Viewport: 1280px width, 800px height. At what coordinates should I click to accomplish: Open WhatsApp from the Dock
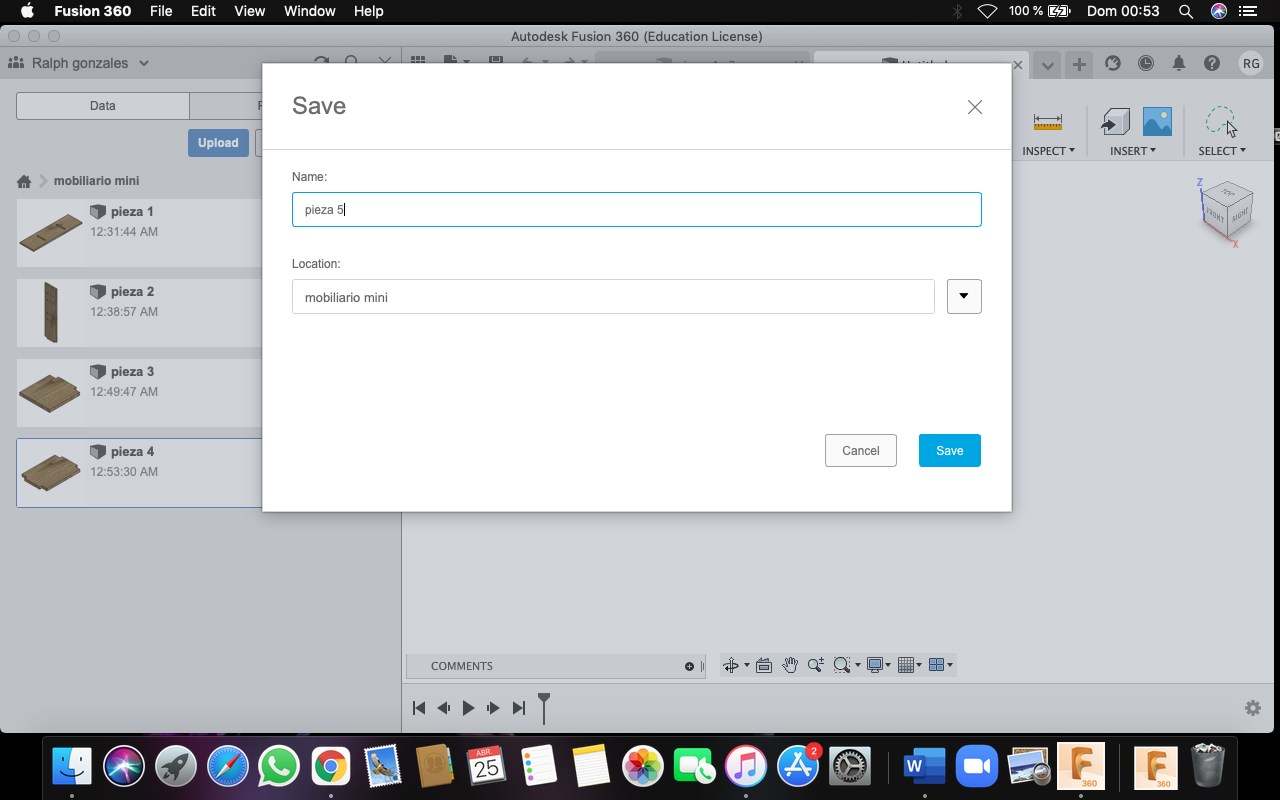(279, 767)
